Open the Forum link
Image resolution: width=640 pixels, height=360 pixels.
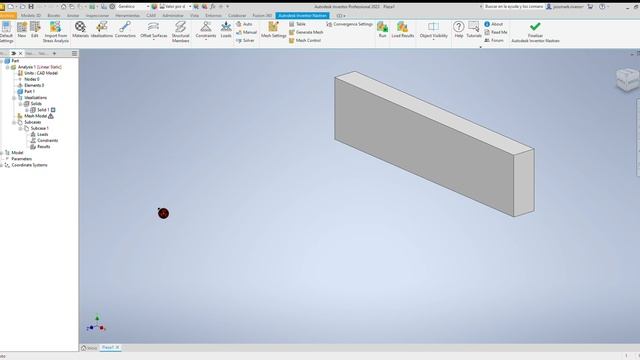tap(494, 40)
